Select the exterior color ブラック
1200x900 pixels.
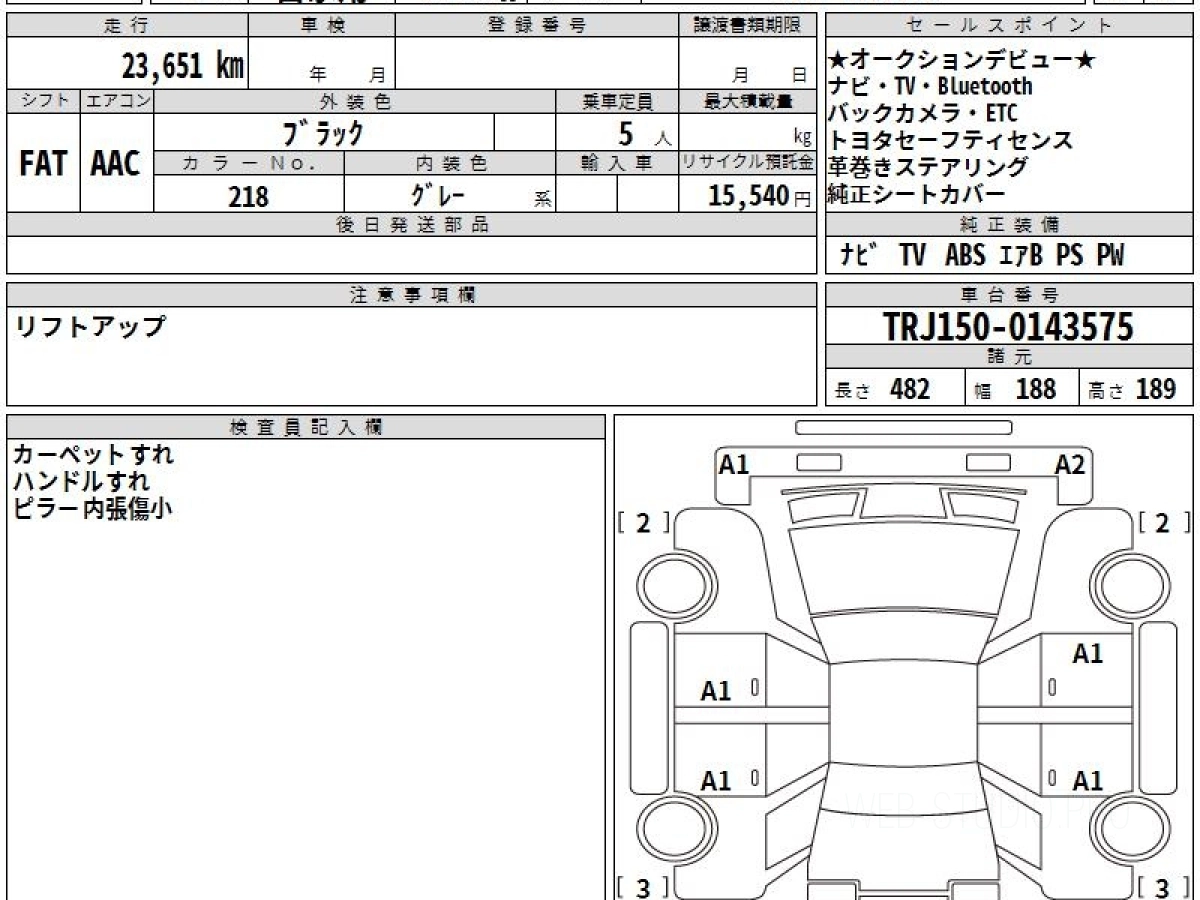(322, 132)
